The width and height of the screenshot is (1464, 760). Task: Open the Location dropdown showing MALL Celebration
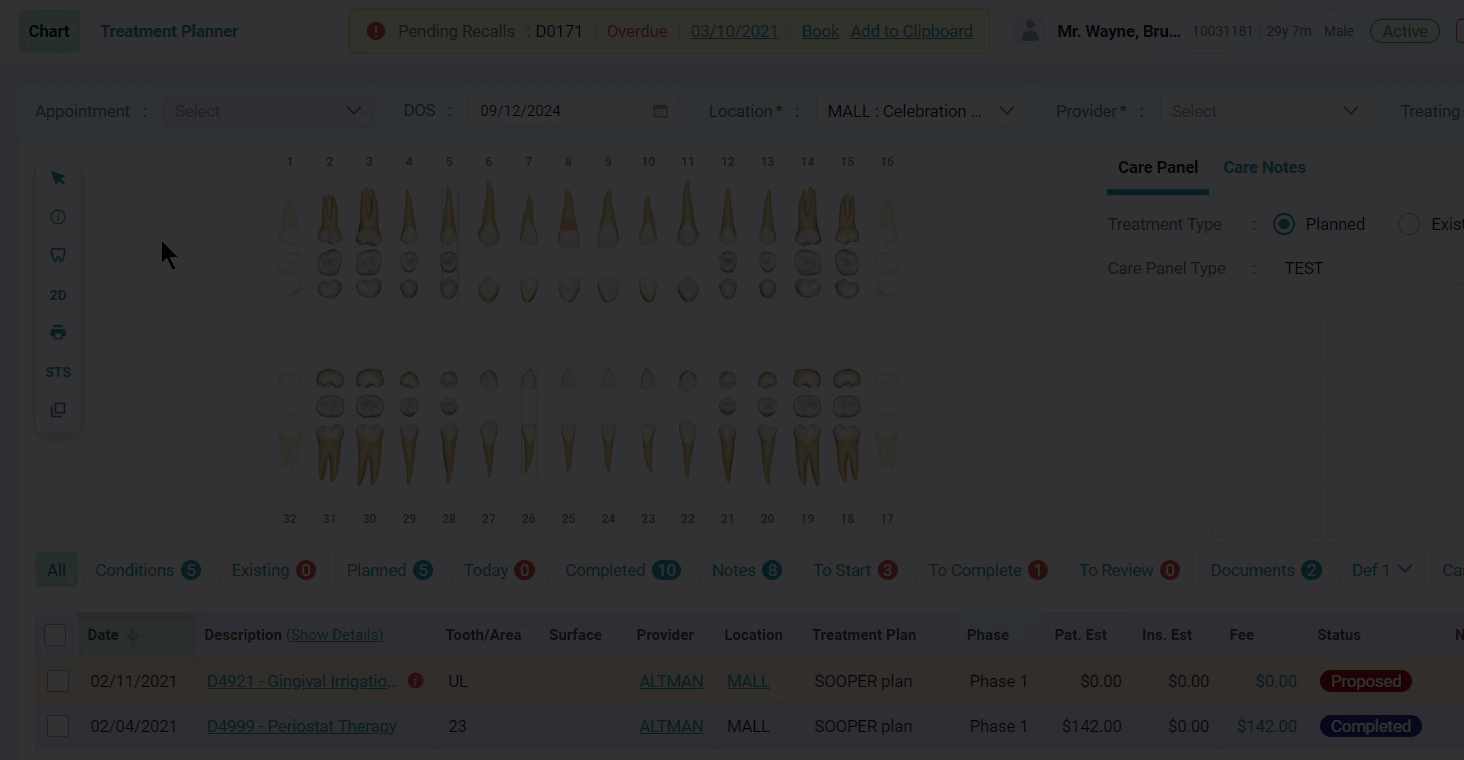(919, 111)
